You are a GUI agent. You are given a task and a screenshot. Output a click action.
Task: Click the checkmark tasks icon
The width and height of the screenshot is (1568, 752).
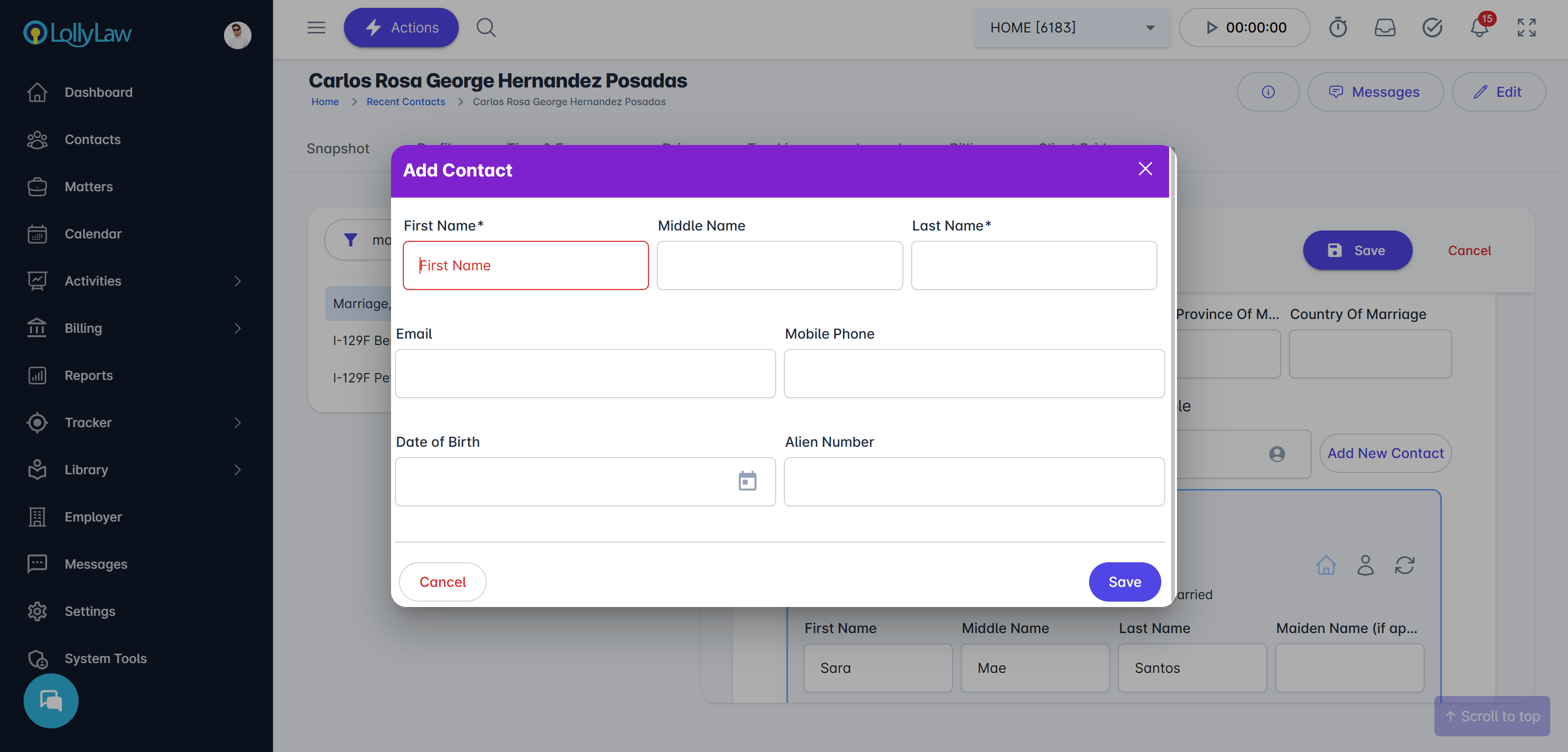tap(1431, 28)
